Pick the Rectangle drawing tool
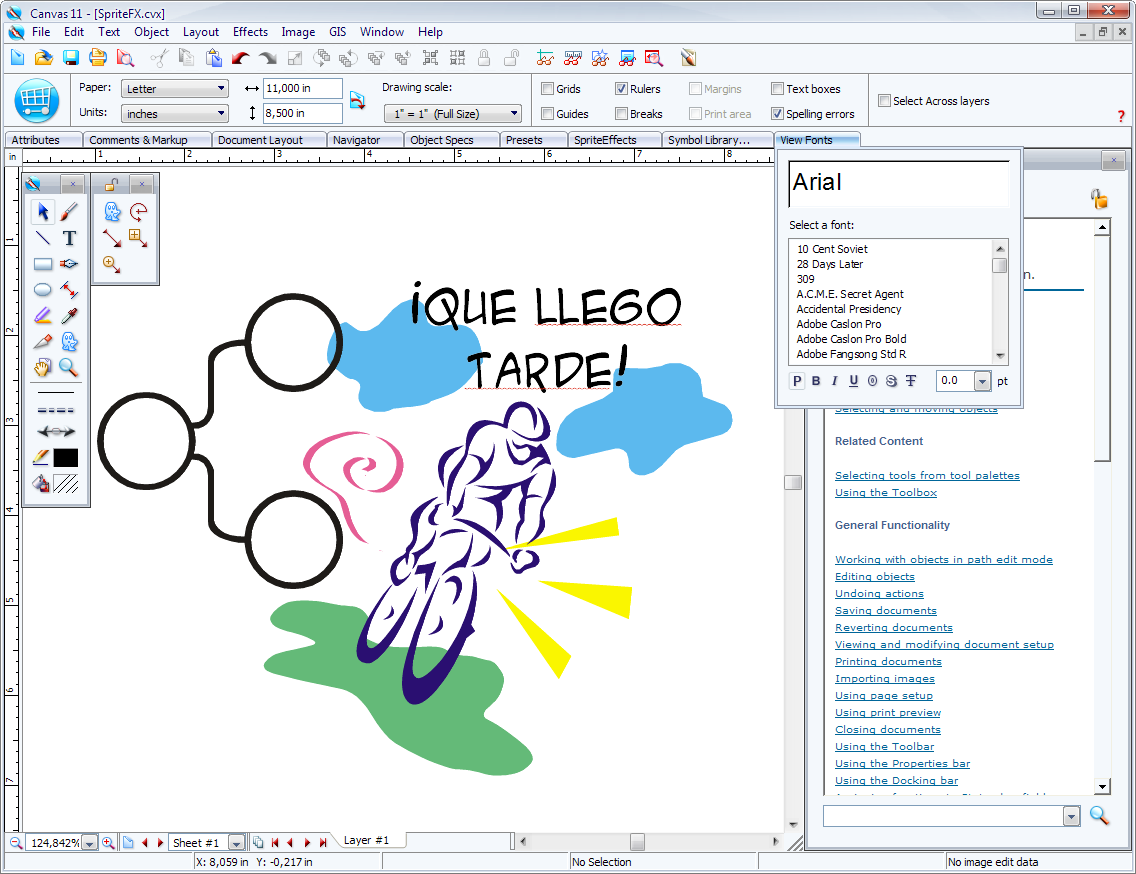The height and width of the screenshot is (874, 1136). tap(42, 263)
